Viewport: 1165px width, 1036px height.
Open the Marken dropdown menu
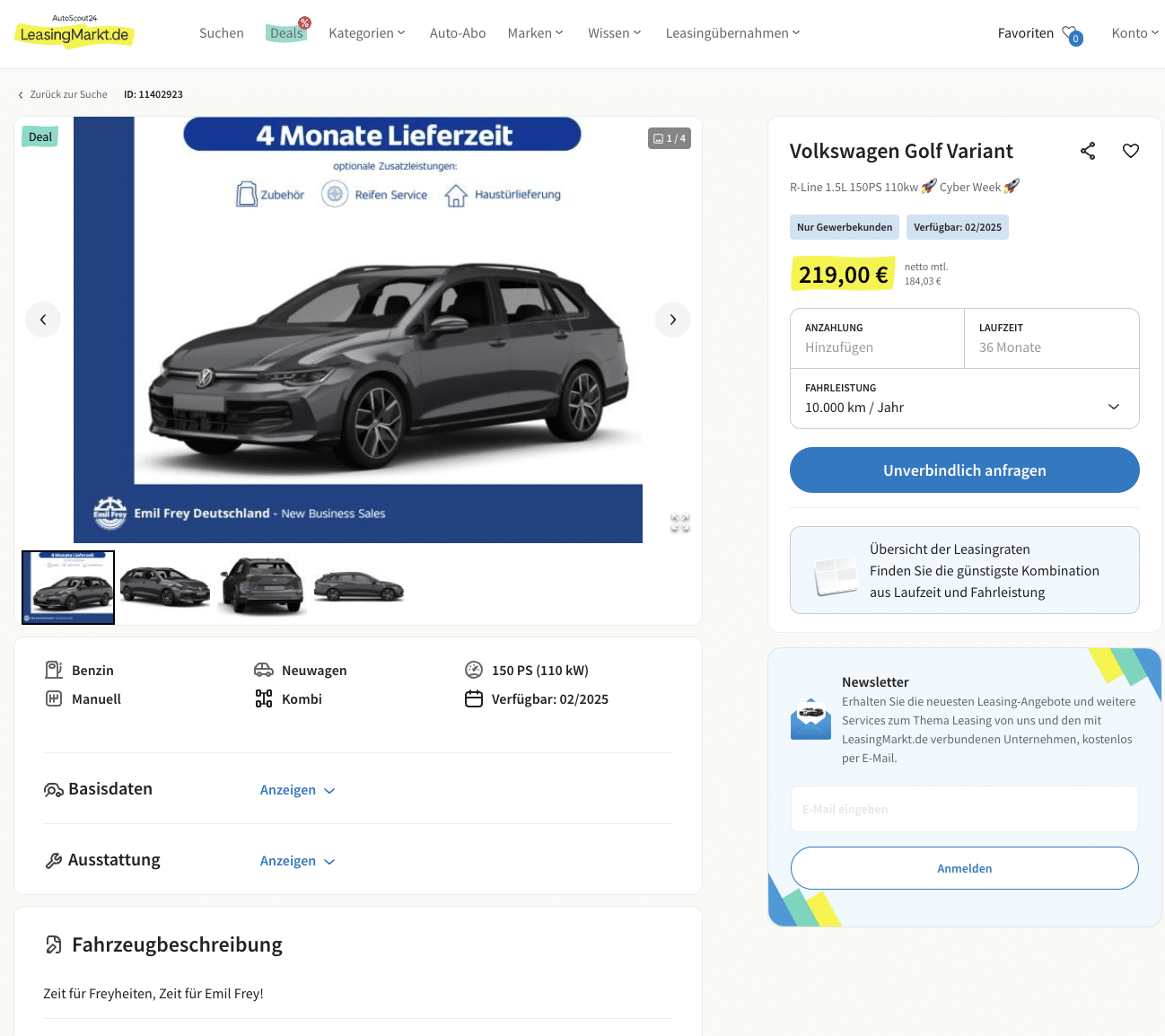click(536, 33)
